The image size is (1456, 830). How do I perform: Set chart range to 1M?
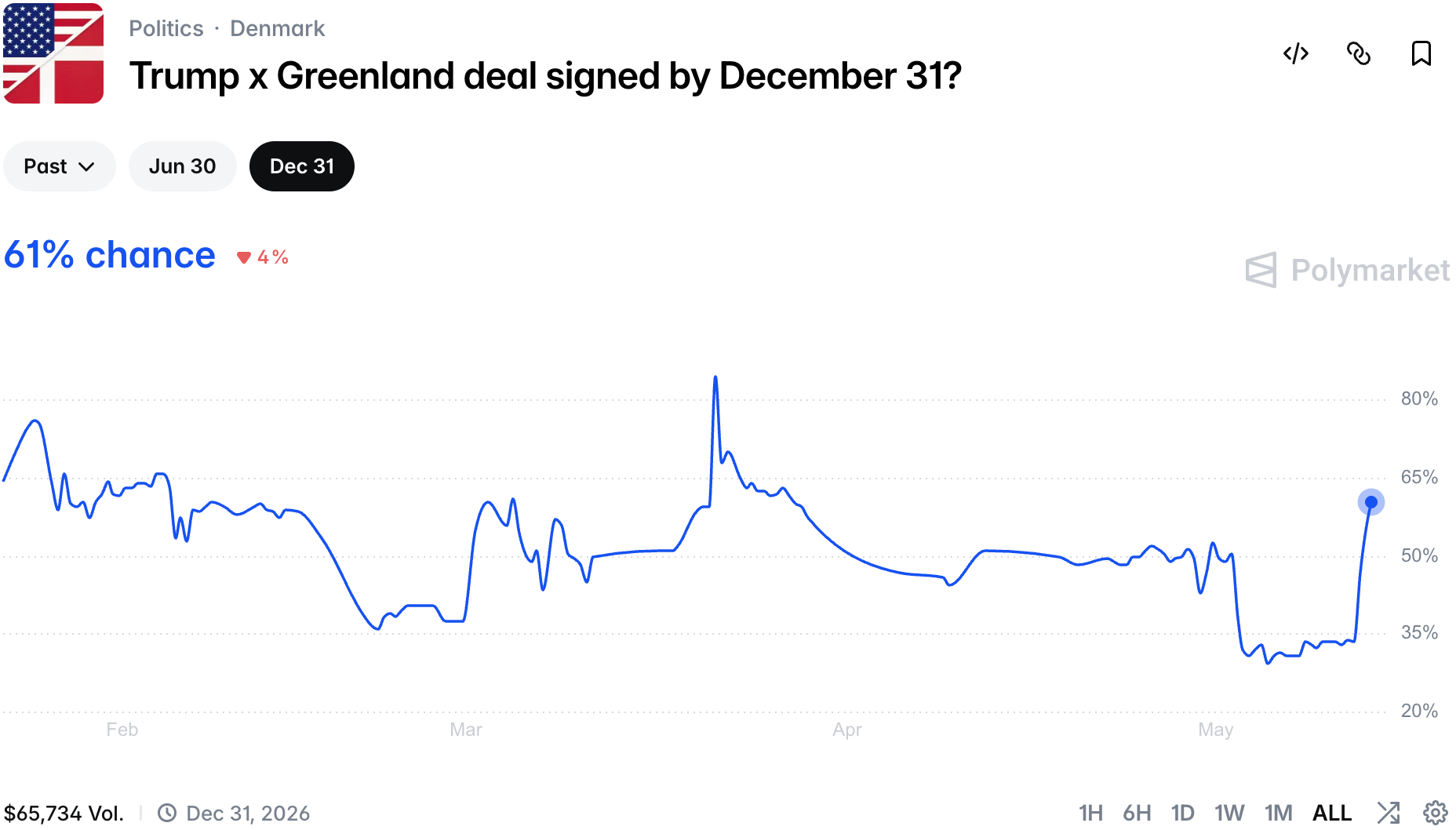coord(1278,813)
